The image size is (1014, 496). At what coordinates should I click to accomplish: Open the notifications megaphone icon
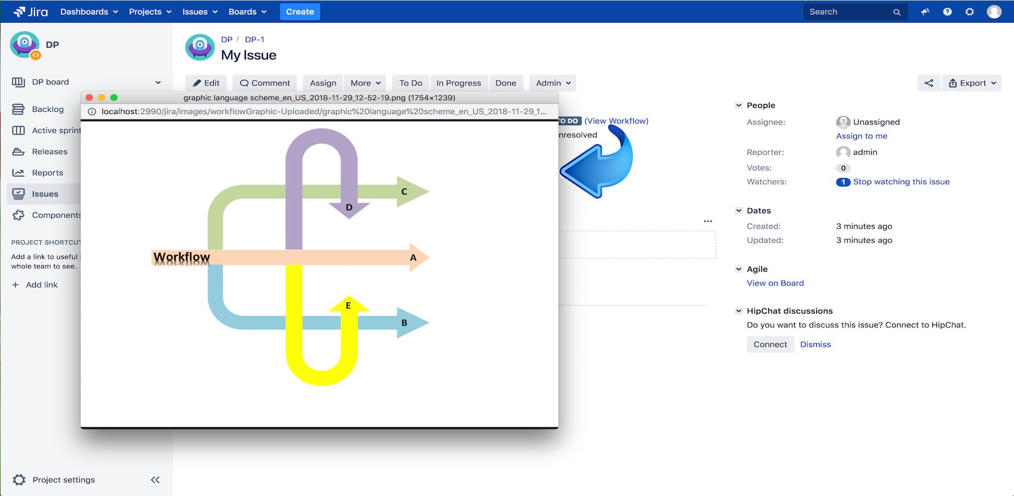(925, 12)
